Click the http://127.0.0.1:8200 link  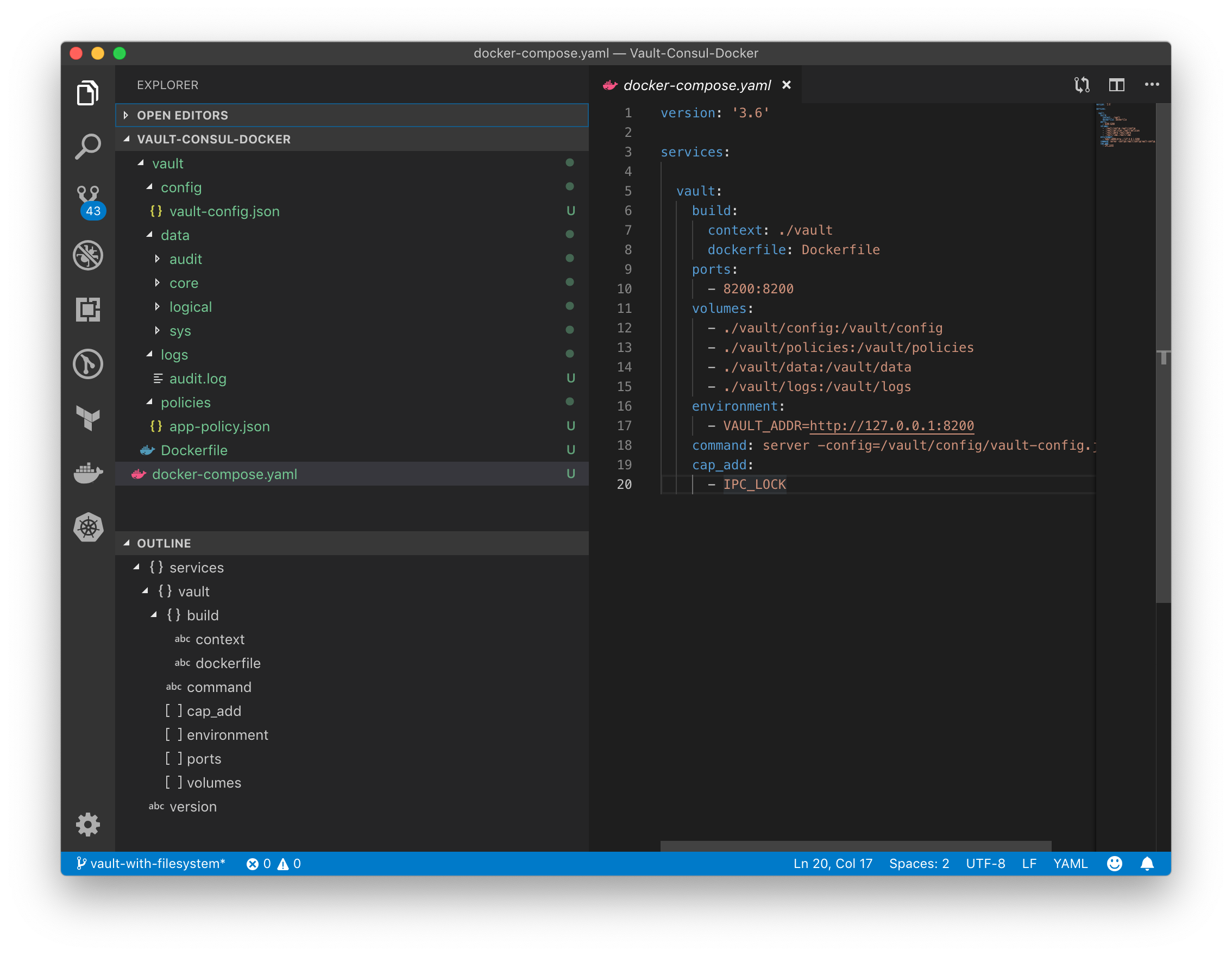[891, 426]
